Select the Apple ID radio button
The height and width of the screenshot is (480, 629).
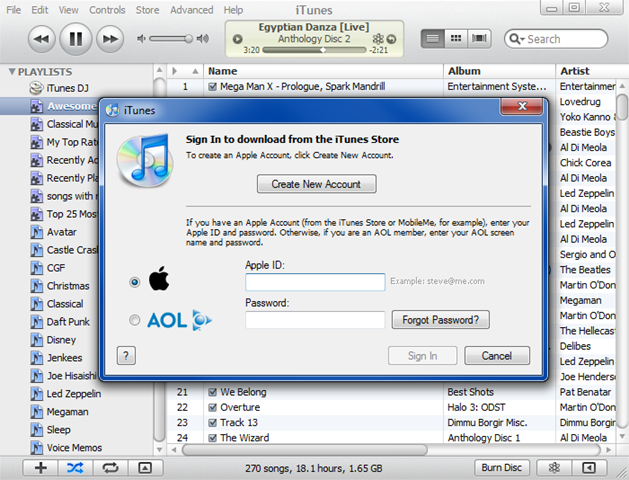(x=134, y=282)
